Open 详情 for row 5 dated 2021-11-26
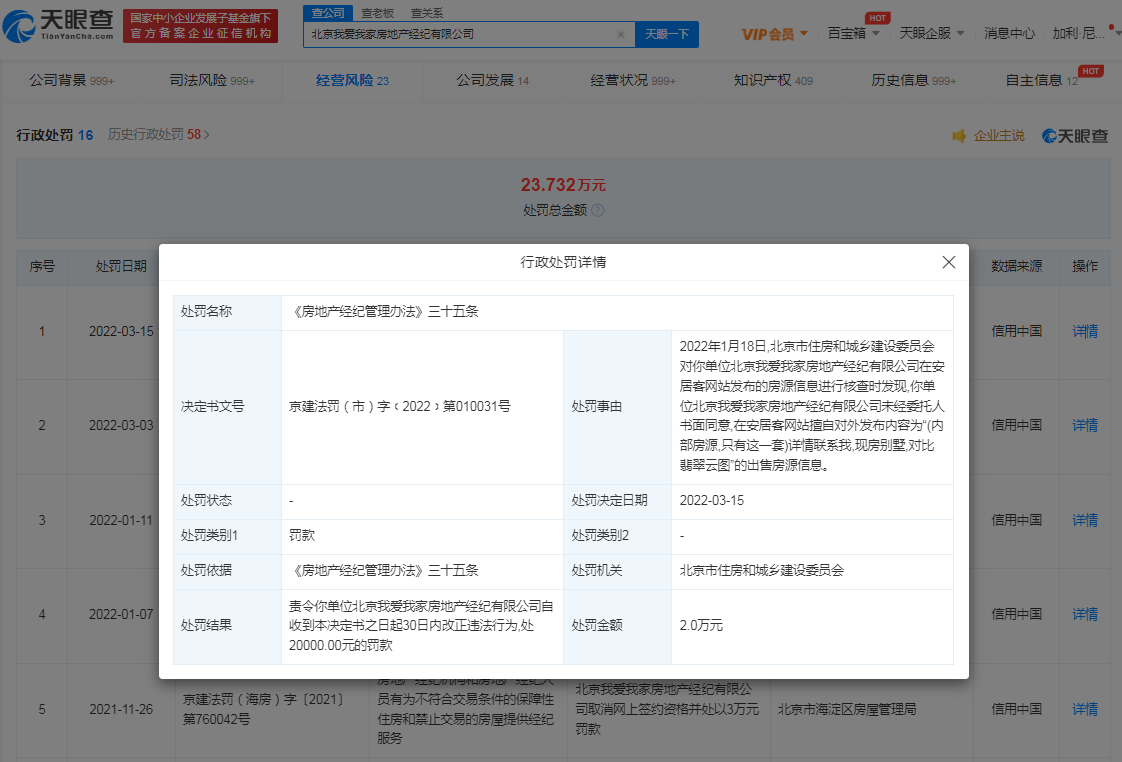Image resolution: width=1122 pixels, height=762 pixels. (x=1085, y=710)
